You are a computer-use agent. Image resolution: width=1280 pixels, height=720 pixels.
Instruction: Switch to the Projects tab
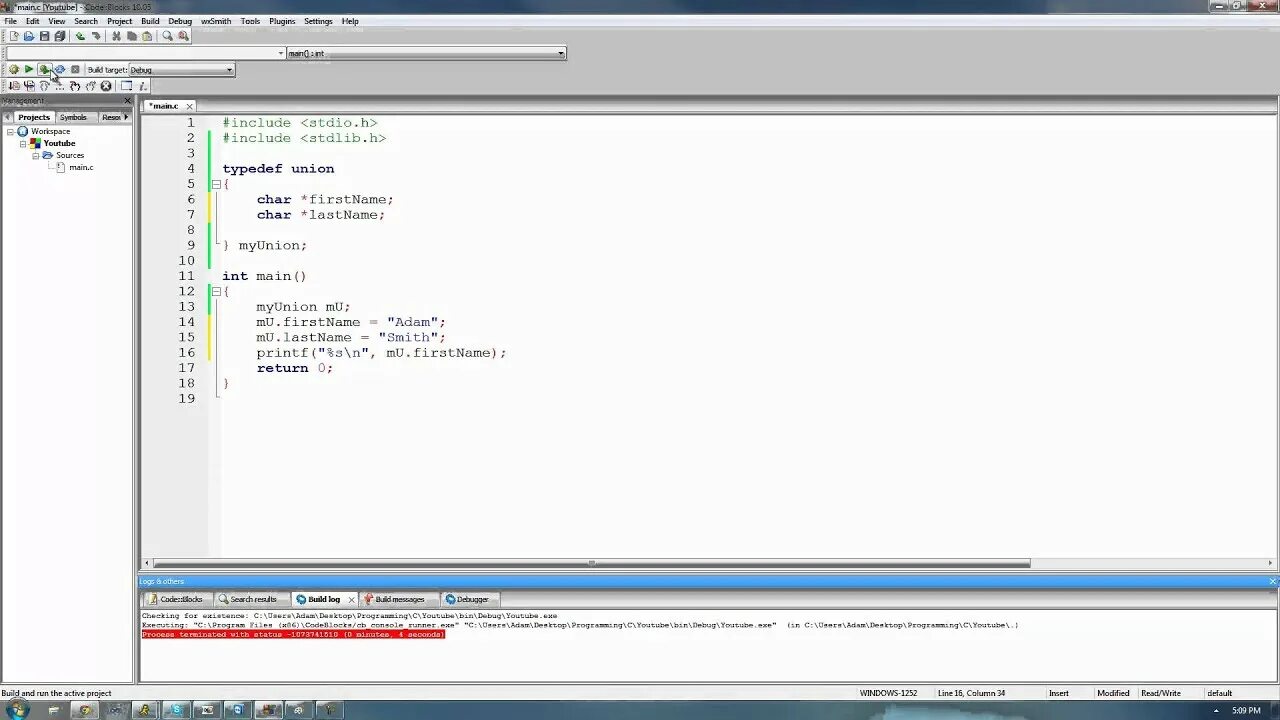(33, 117)
